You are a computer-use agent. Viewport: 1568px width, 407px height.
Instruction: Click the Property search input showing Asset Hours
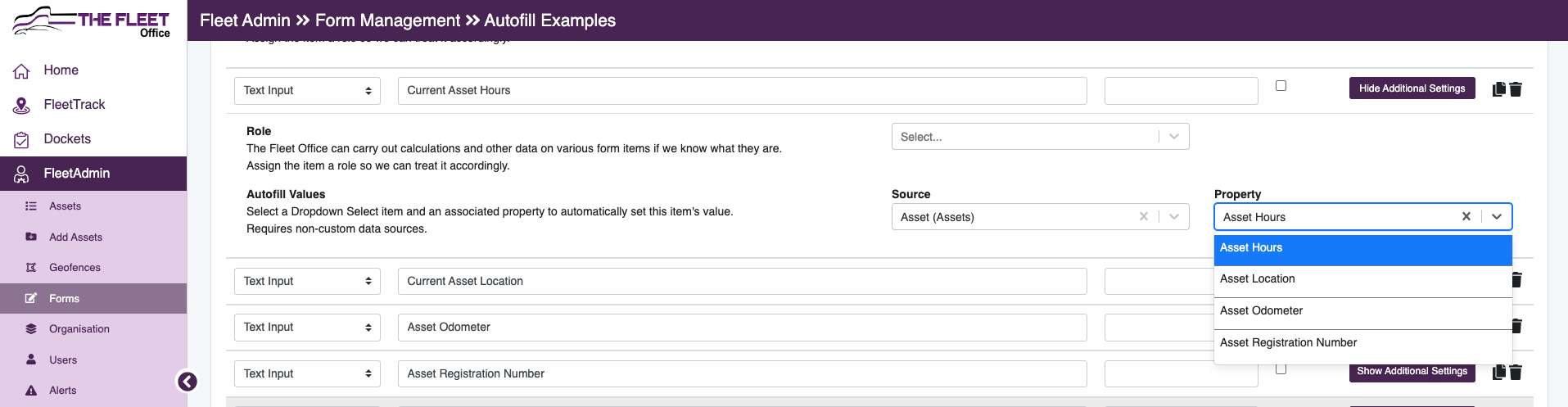coord(1336,217)
